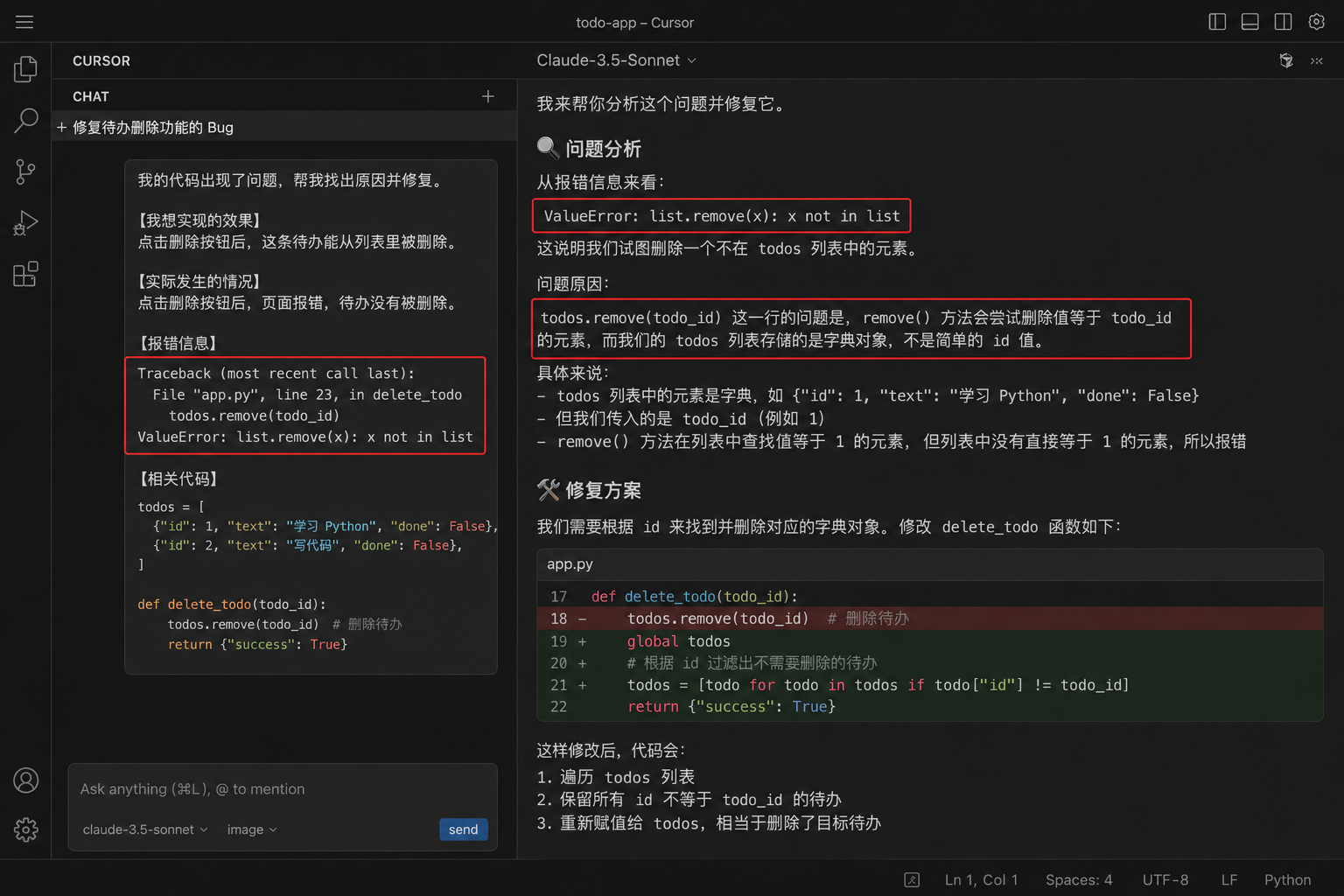Screen dimensions: 1344x896
Task: Click line 22 return statement in diff
Action: pyautogui.click(x=930, y=707)
